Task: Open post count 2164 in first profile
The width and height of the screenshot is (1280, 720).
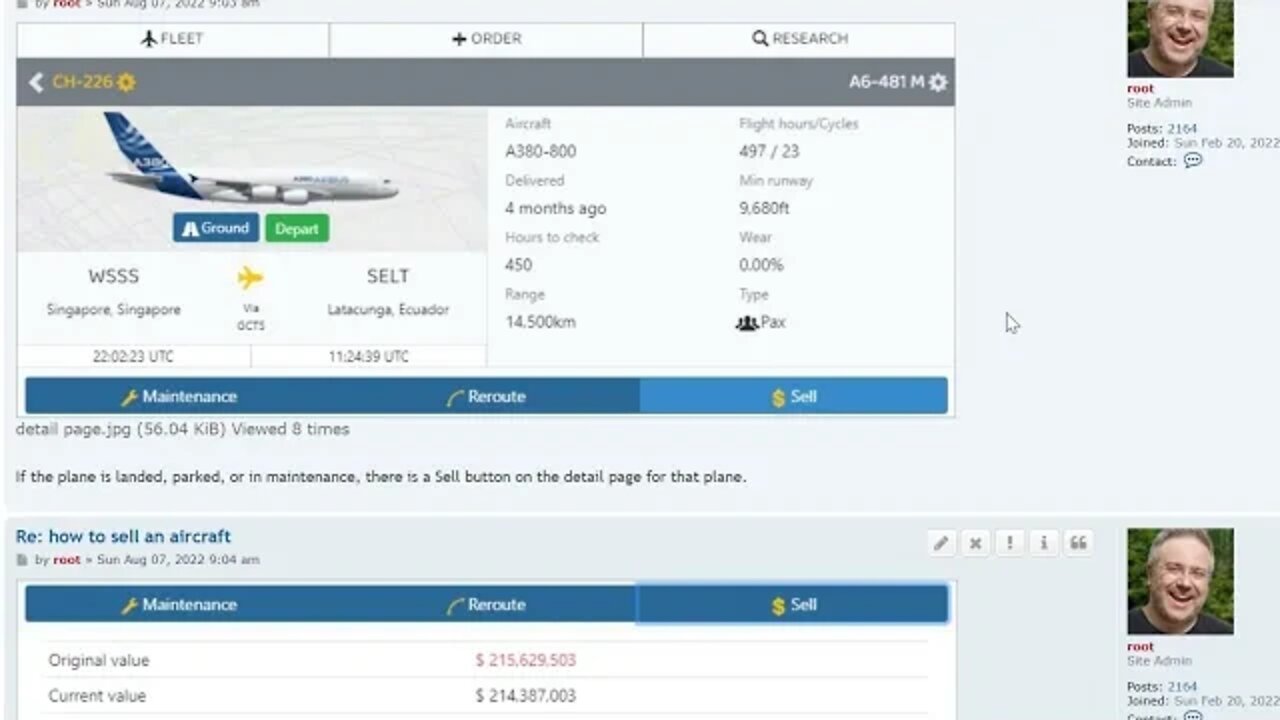Action: [1182, 129]
